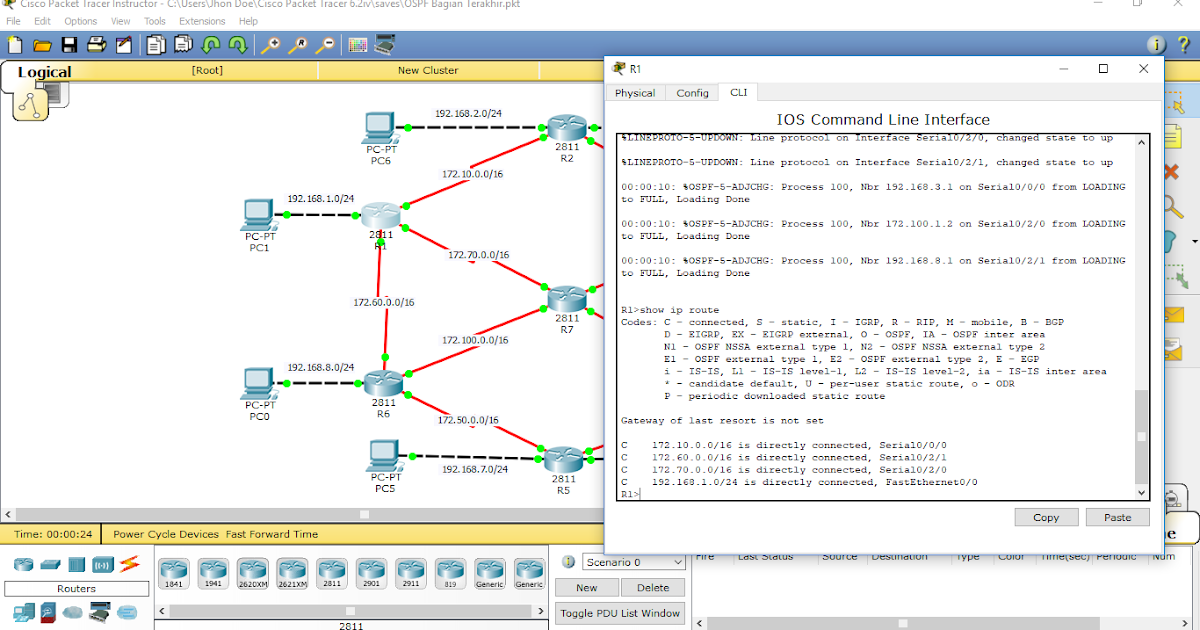Select the Delete tool red X

point(1170,172)
